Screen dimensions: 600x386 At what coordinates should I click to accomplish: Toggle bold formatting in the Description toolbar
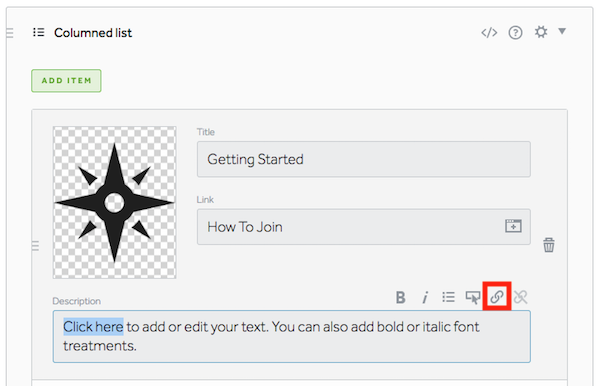400,297
